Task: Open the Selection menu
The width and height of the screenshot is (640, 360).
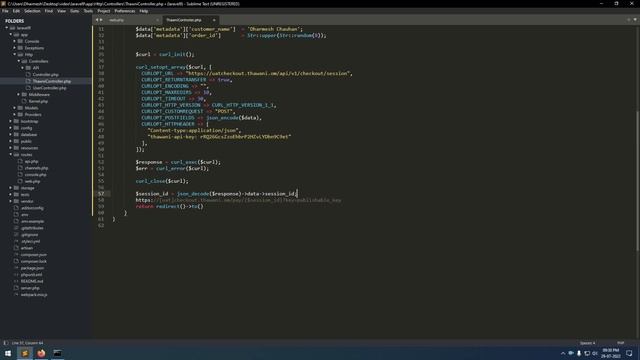Action: [x=32, y=11]
